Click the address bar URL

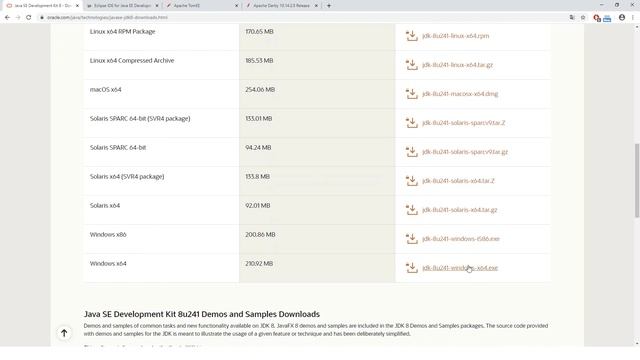click(x=107, y=18)
